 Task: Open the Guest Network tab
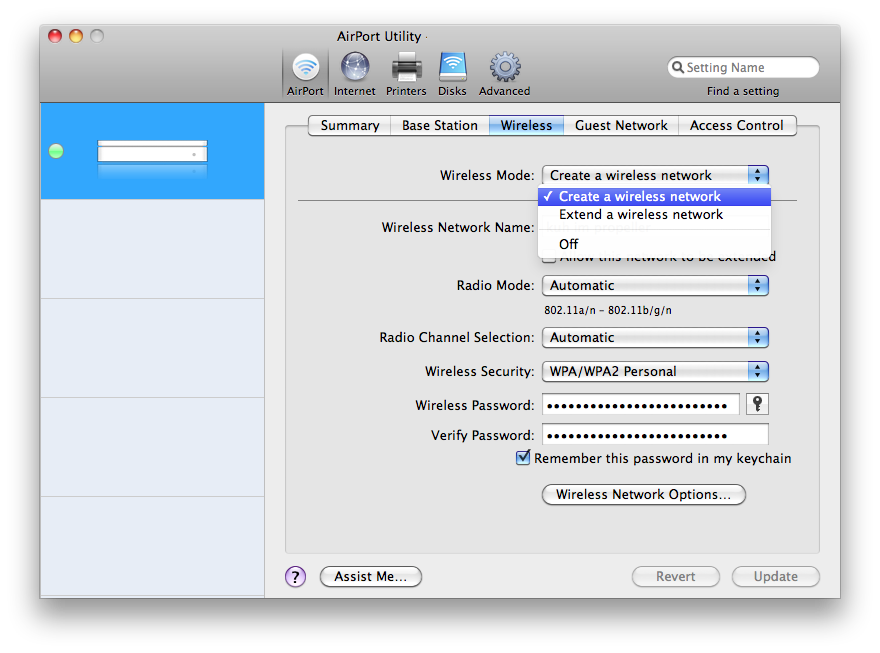(x=621, y=125)
